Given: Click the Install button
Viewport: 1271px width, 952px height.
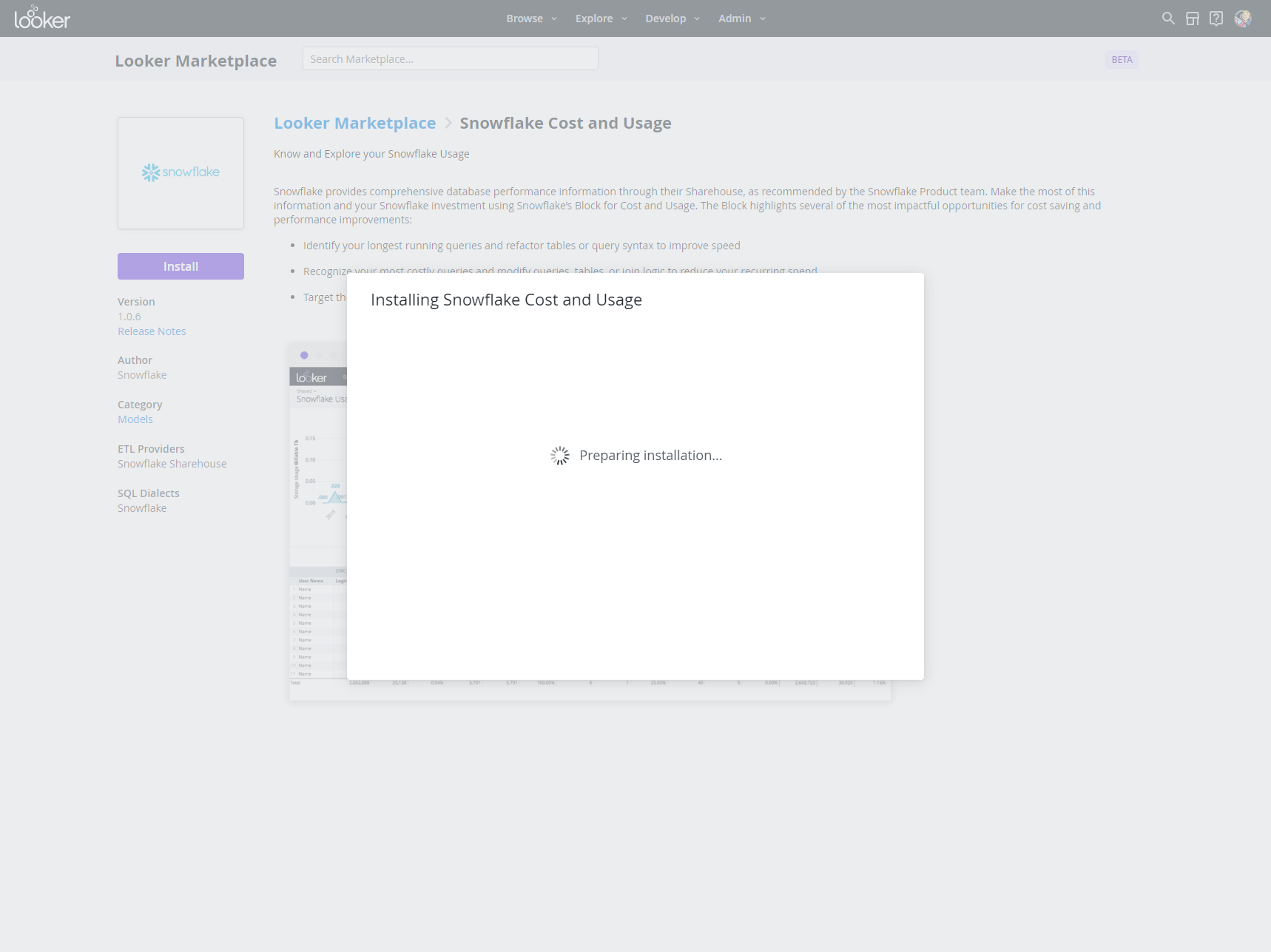Looking at the screenshot, I should point(181,266).
